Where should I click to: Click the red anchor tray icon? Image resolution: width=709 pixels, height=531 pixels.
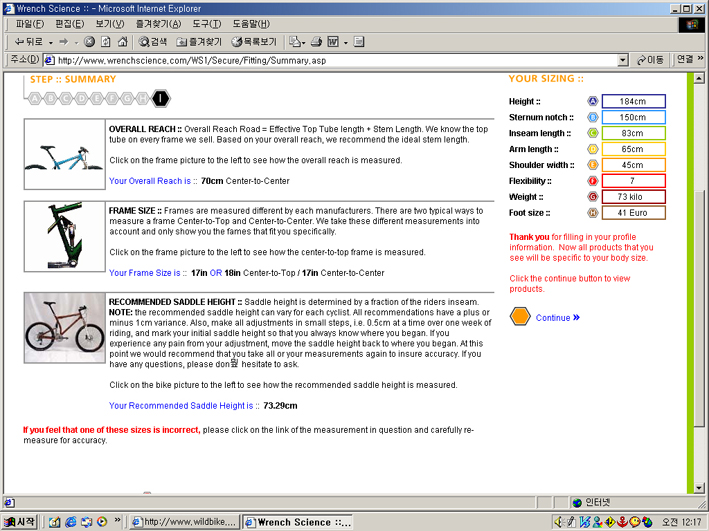pyautogui.click(x=622, y=522)
